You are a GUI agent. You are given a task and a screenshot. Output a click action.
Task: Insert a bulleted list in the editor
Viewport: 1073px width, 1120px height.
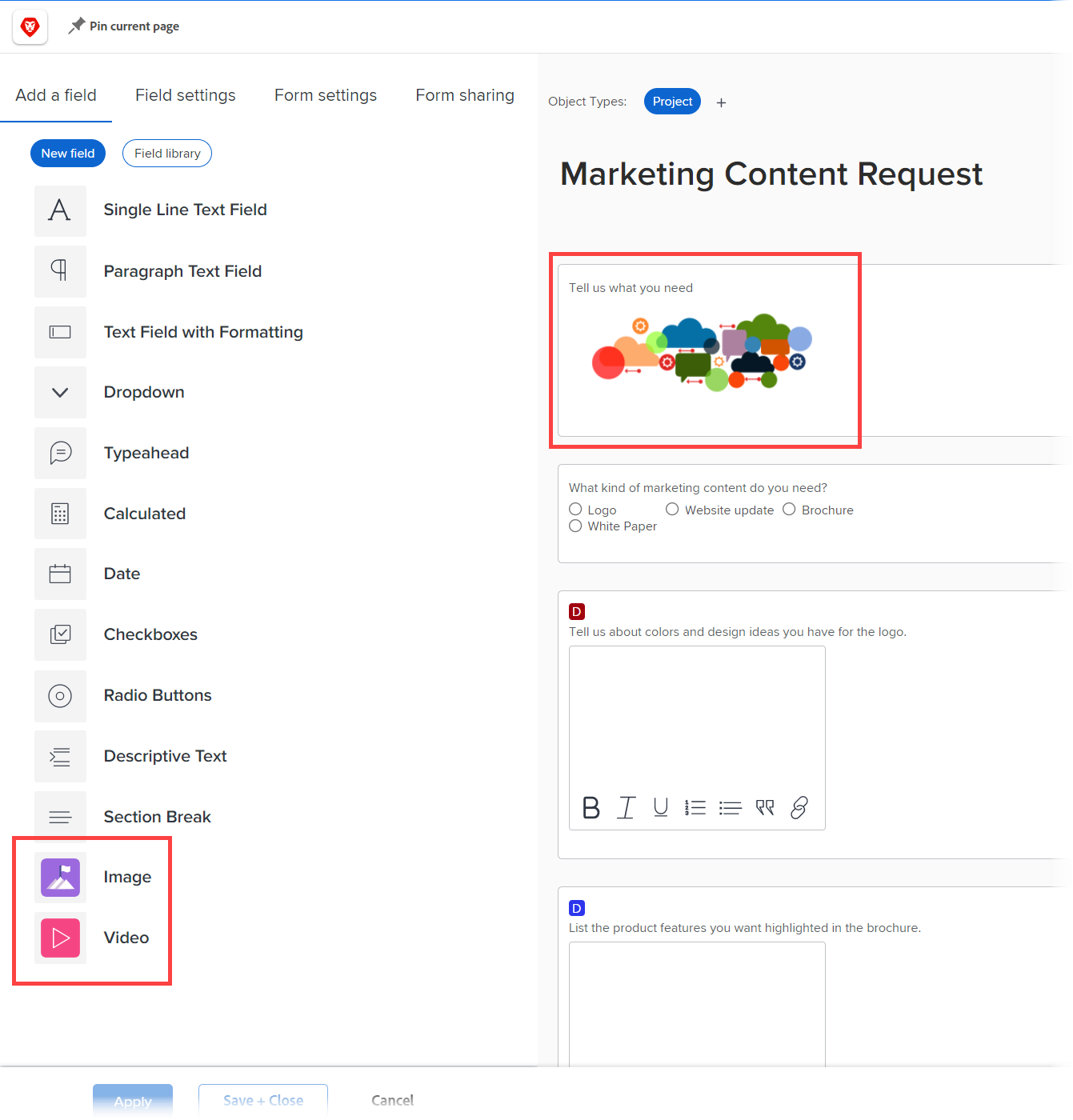click(731, 808)
